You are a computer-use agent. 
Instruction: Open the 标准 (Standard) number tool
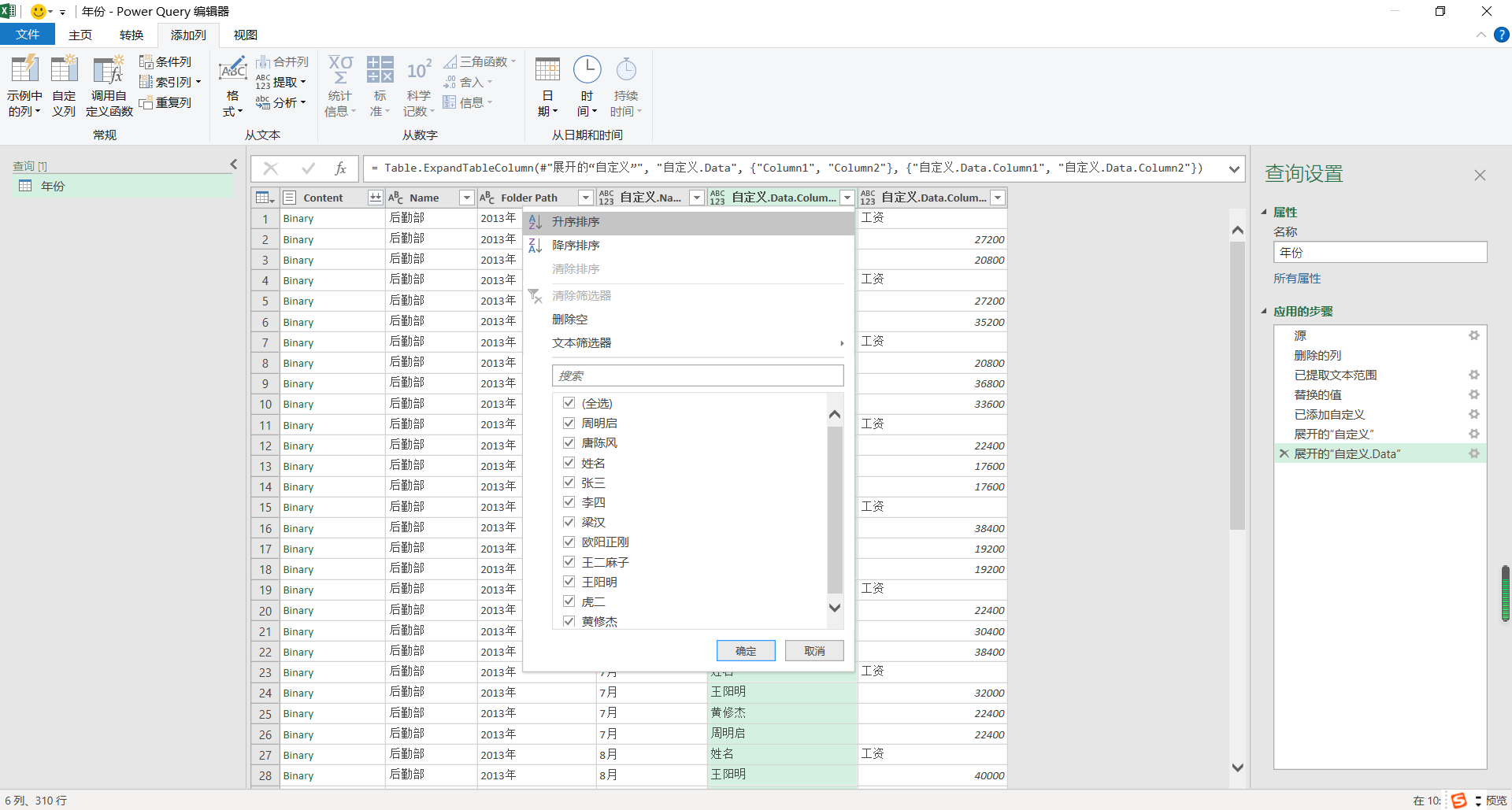tap(380, 87)
